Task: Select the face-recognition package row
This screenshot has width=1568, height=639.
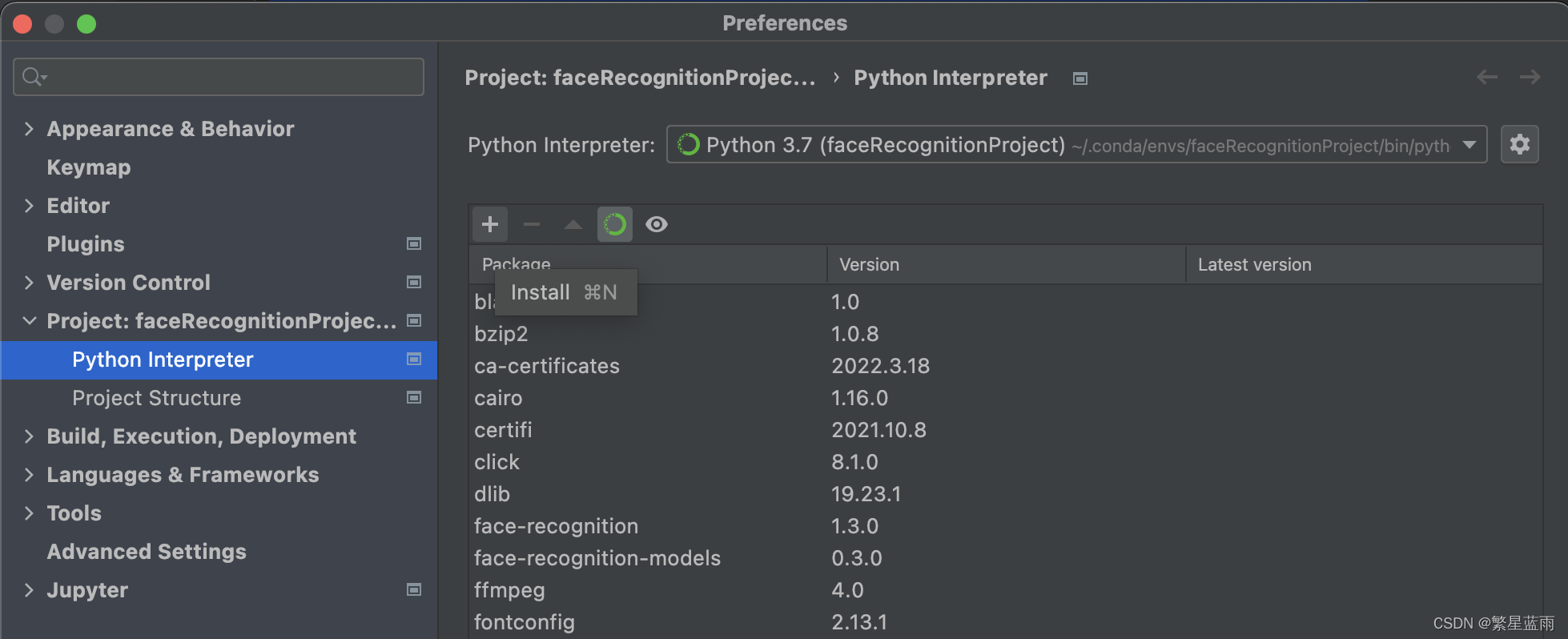Action: click(556, 526)
